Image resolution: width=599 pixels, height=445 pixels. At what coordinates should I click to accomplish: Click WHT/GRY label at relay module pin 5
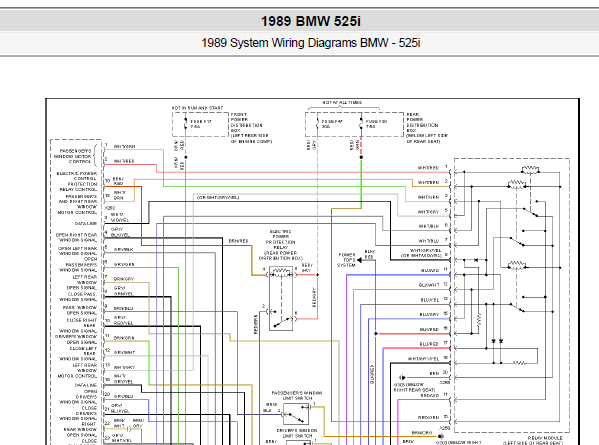click(428, 212)
